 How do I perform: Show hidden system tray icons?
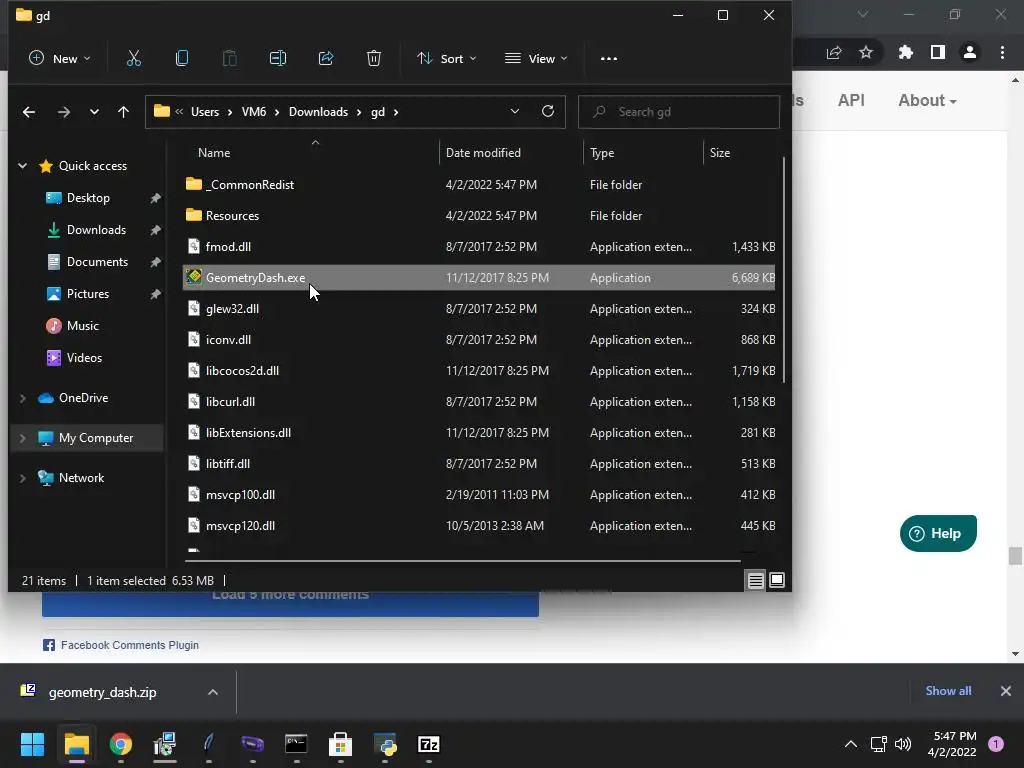[851, 744]
